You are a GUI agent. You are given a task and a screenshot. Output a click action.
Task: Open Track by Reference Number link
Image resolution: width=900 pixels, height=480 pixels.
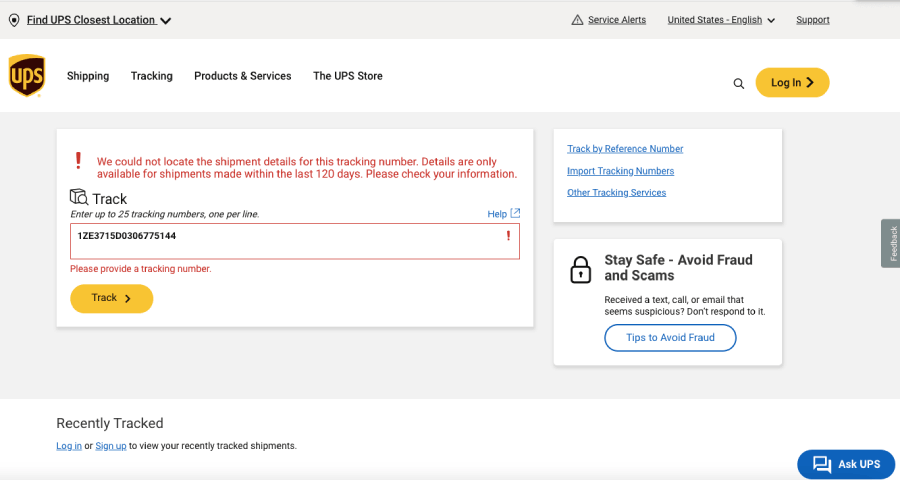click(x=625, y=149)
